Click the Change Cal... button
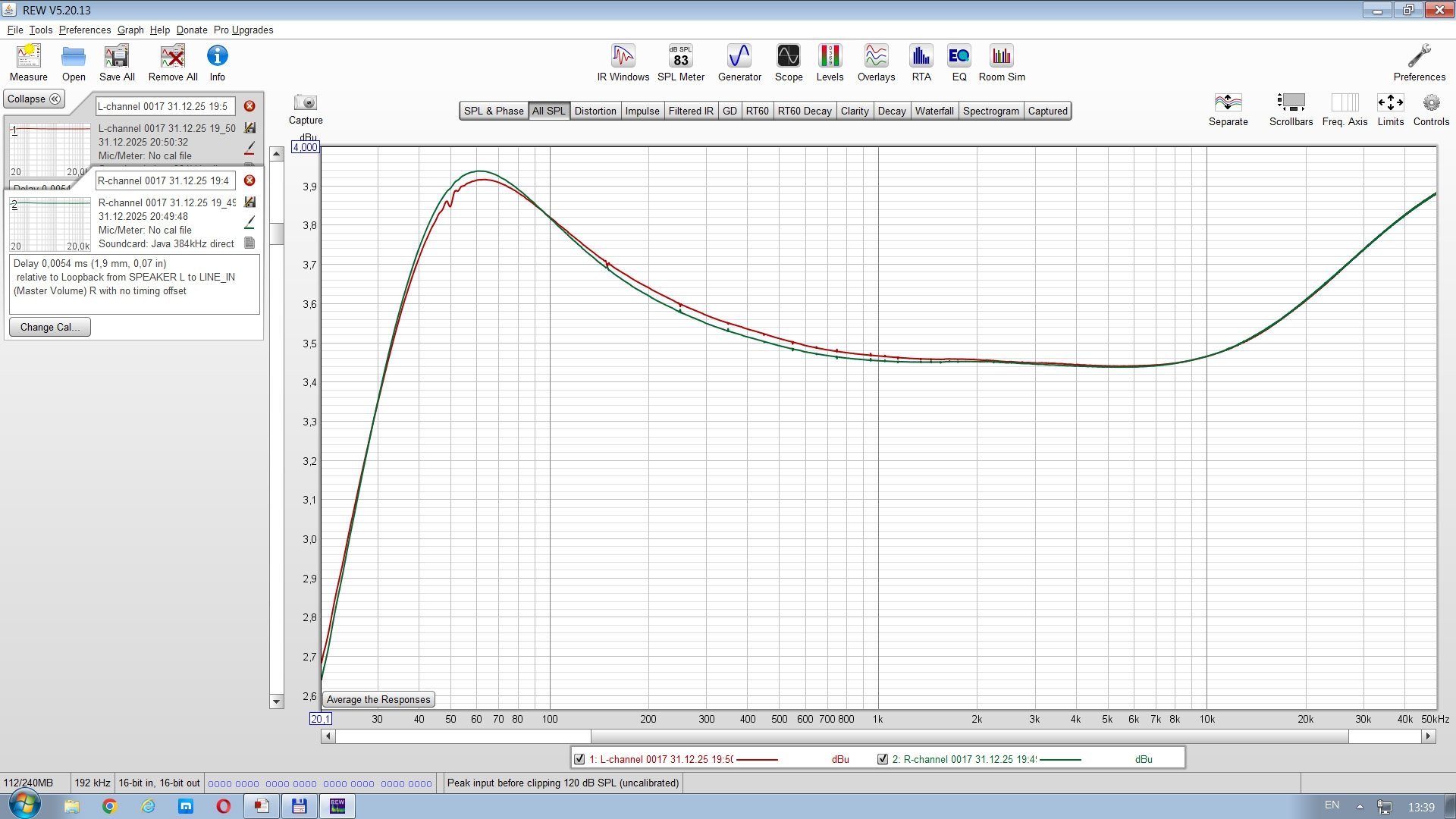1456x819 pixels. point(49,327)
